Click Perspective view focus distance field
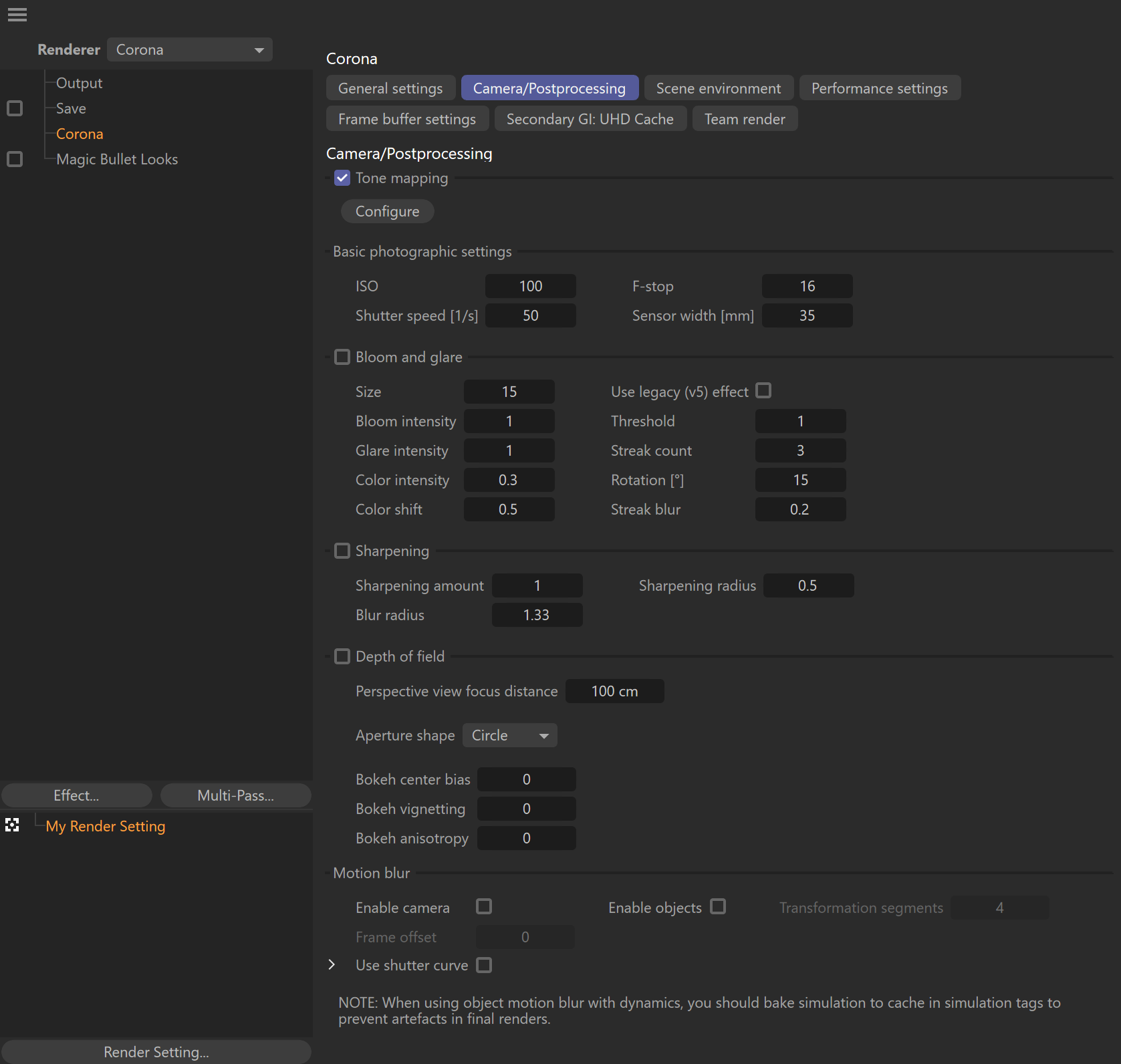 point(615,691)
